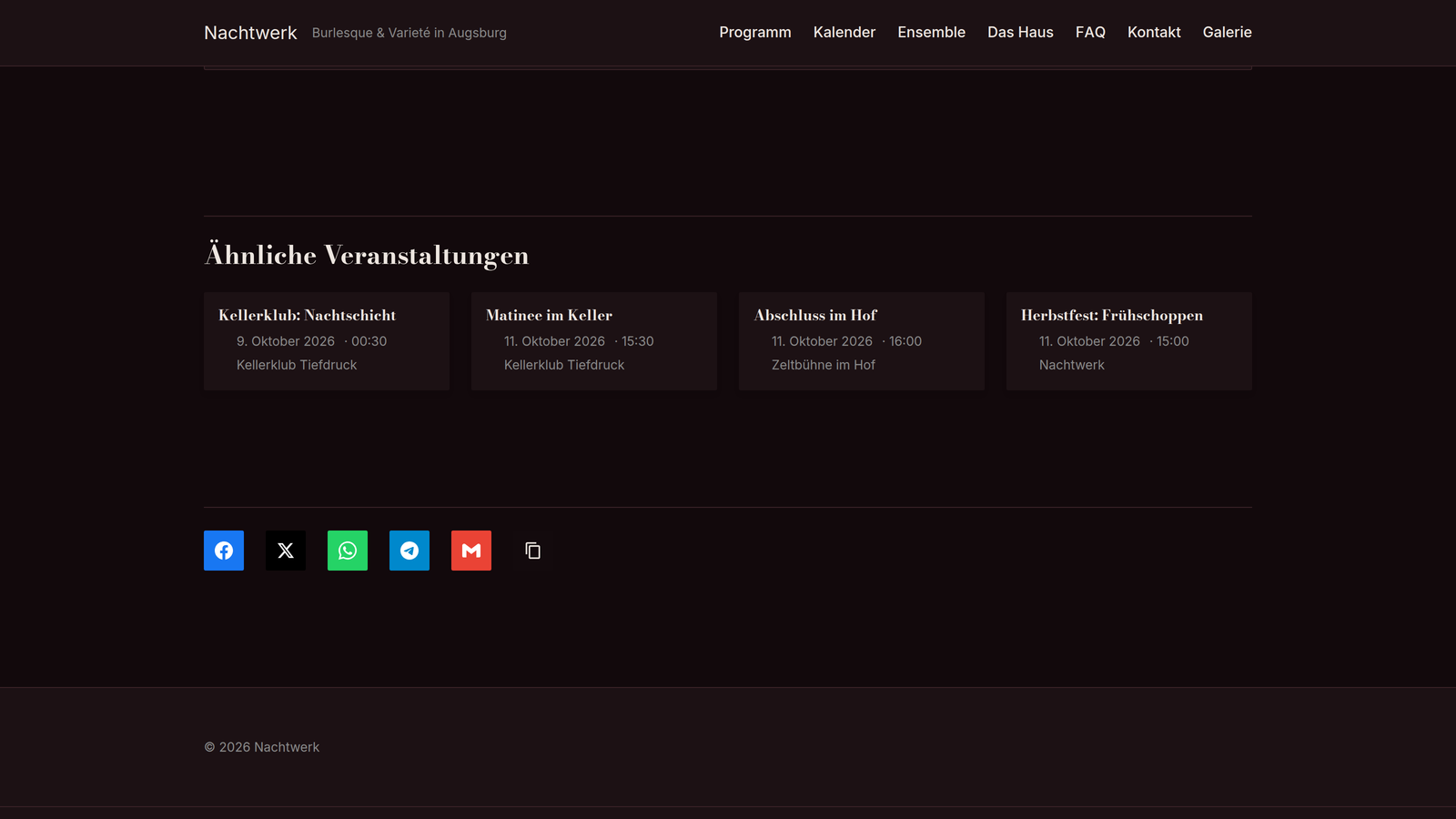This screenshot has width=1456, height=819.
Task: Click the 'Zeltbühne im Hof' venue text
Action: (x=824, y=365)
